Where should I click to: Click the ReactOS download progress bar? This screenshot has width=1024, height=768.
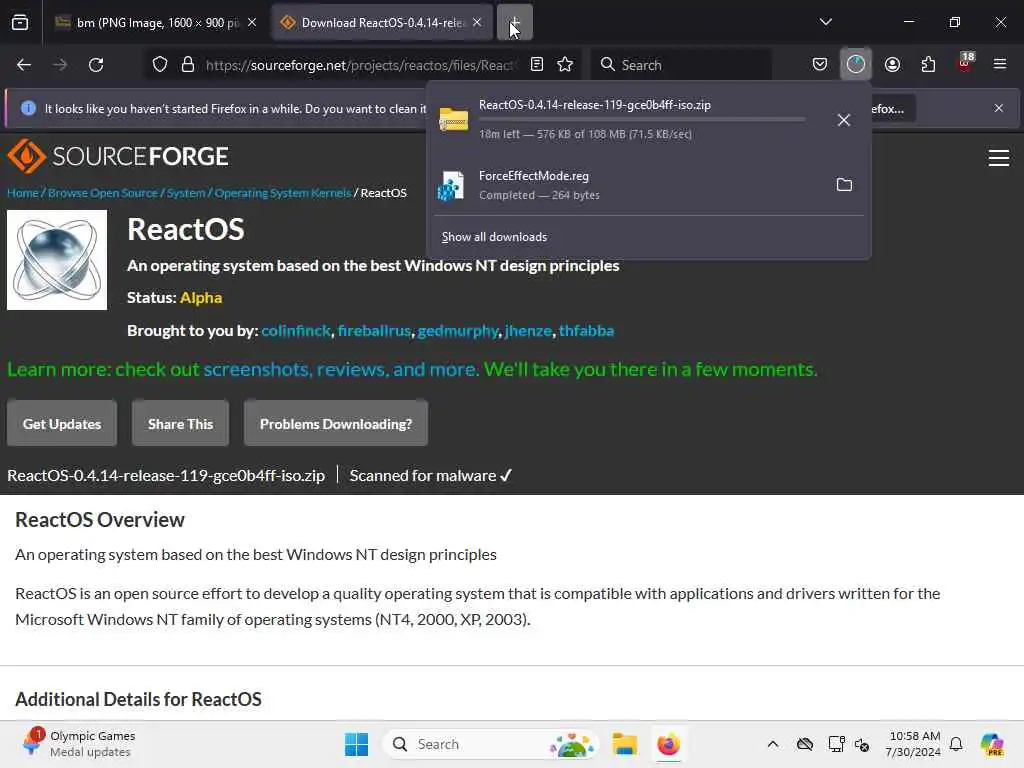[642, 120]
